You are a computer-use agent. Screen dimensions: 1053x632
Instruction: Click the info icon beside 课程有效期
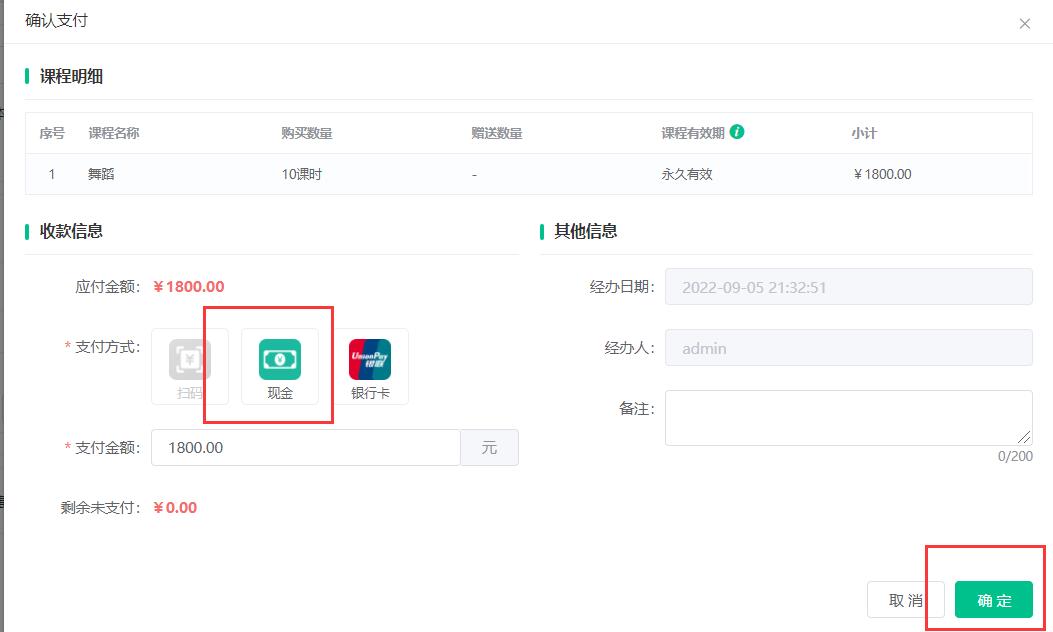(737, 132)
